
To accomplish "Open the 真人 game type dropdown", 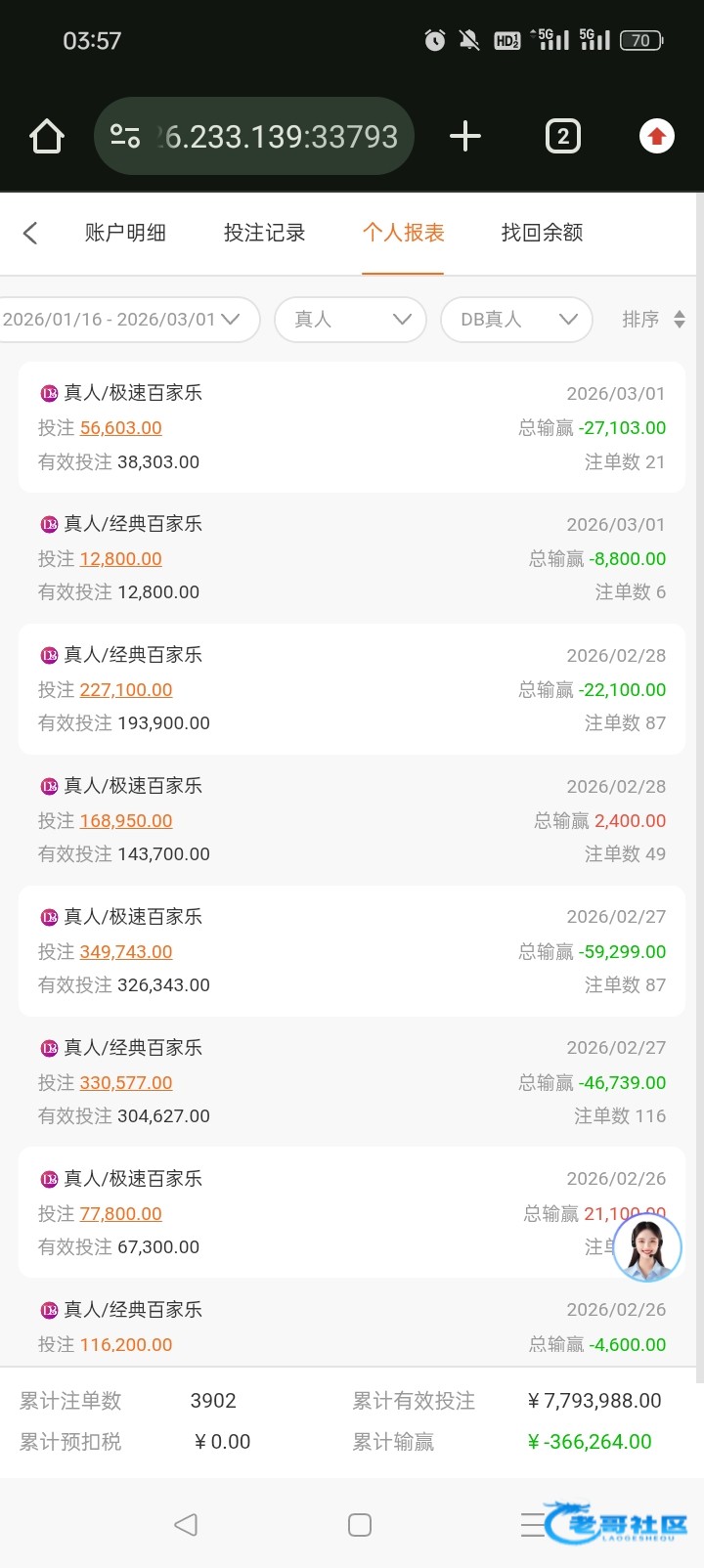I will pos(351,320).
